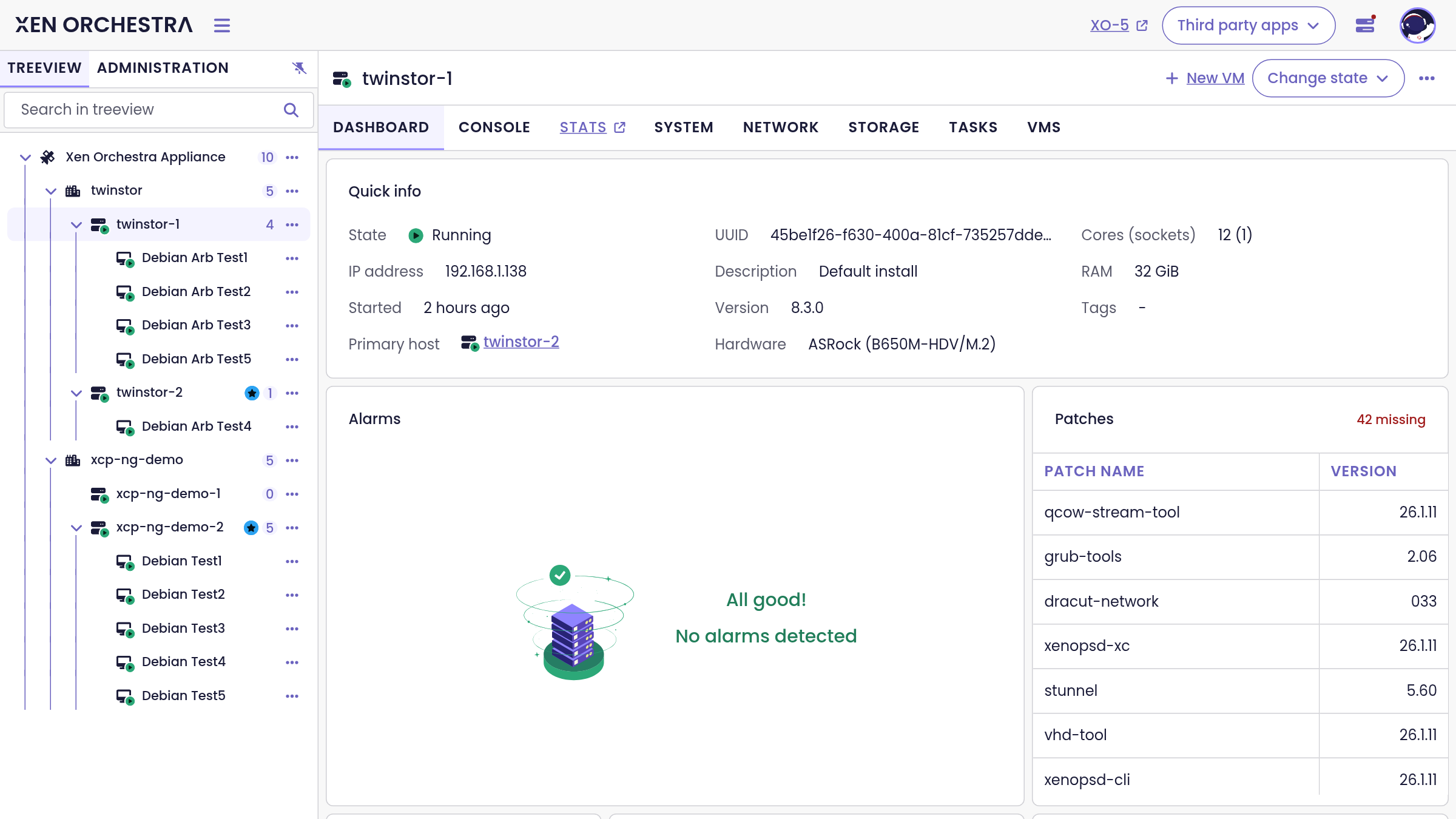Click the qcow-stream-tool patch row
Viewport: 1456px width, 819px height.
tap(1240, 513)
